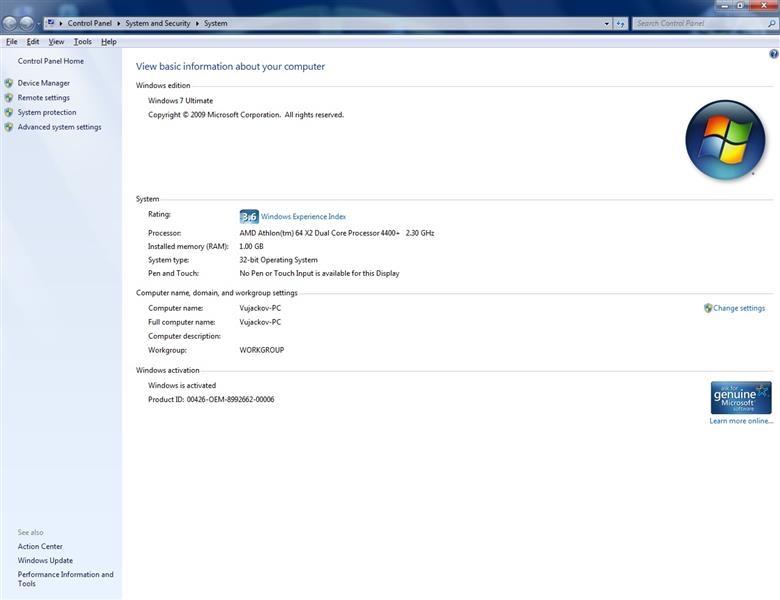Click Learn more online link

[x=741, y=421]
